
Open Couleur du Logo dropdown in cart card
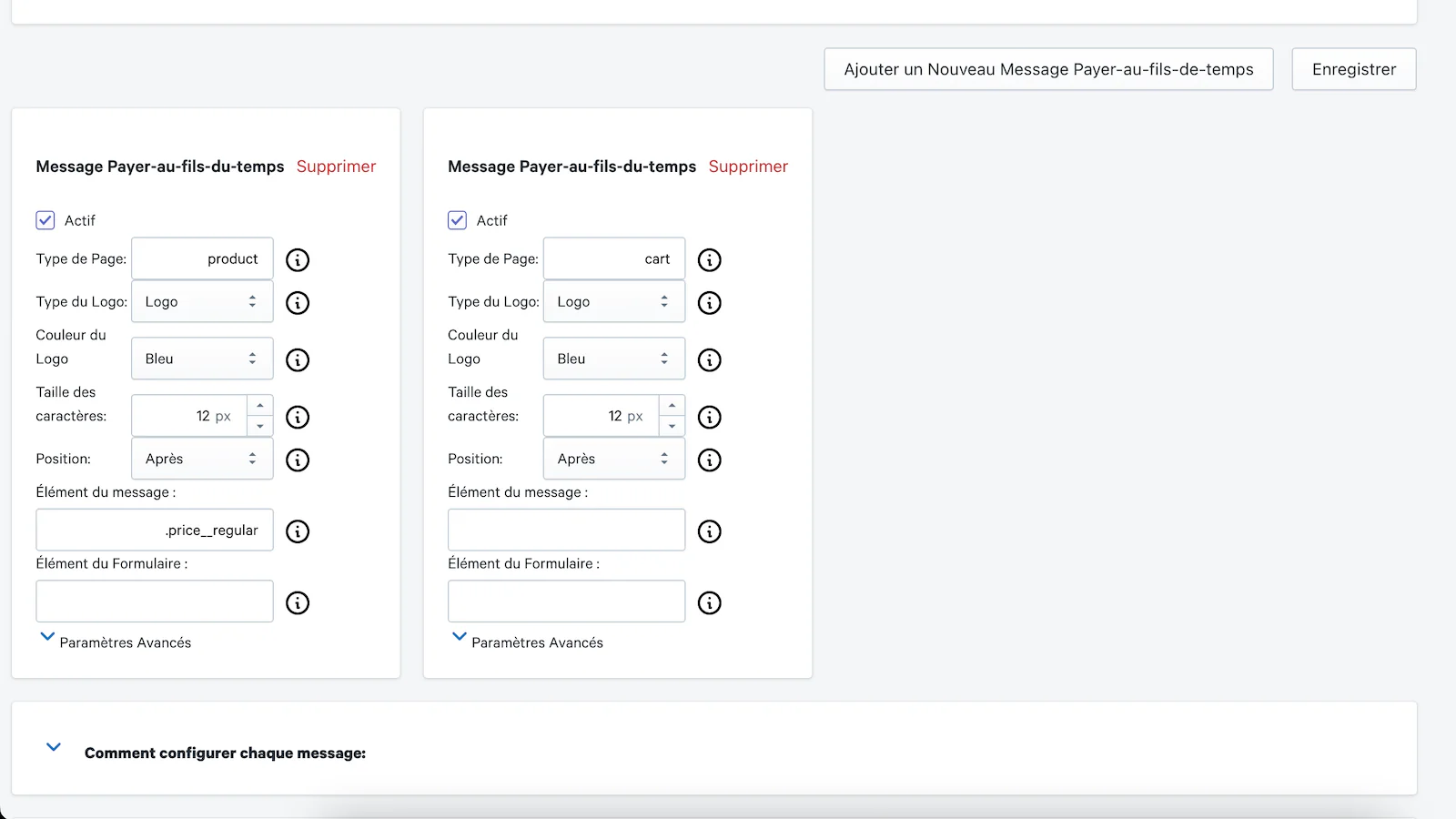pos(614,359)
